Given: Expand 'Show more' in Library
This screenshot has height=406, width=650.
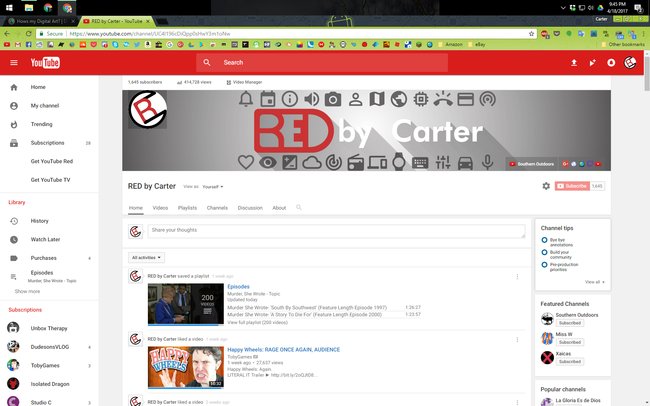Looking at the screenshot, I should coord(27,291).
